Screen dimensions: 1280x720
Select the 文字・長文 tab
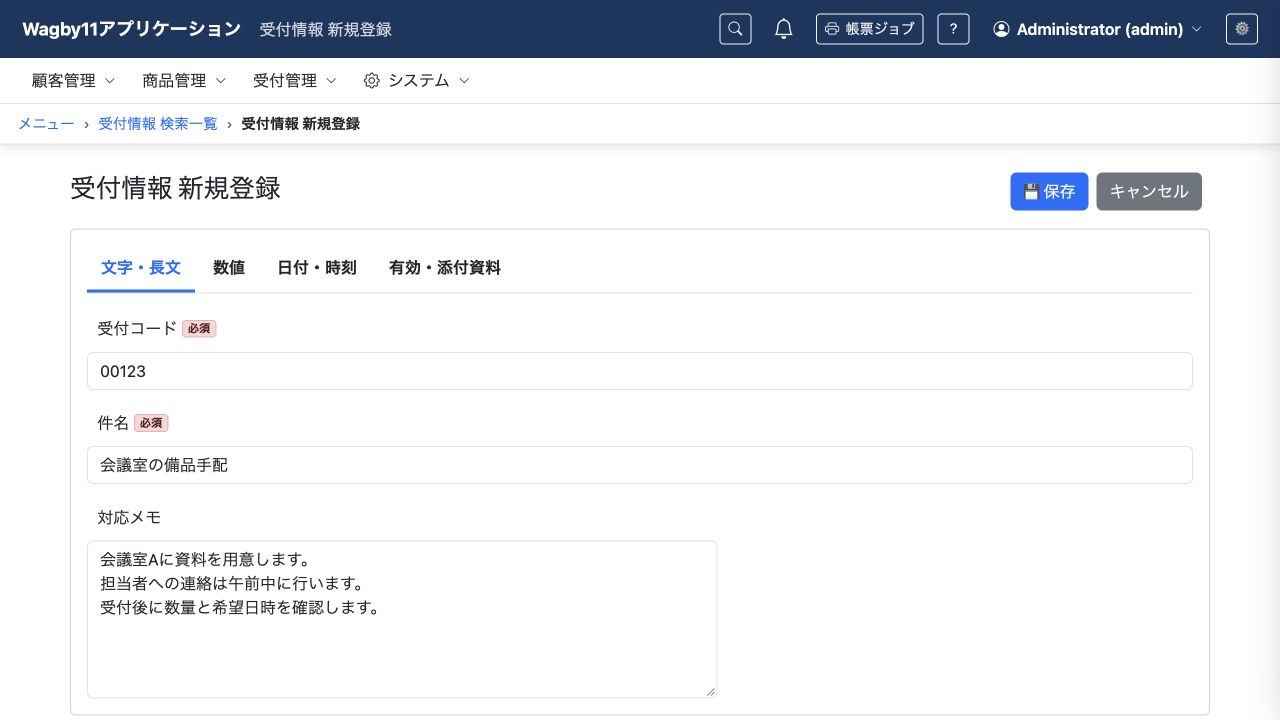coord(141,268)
